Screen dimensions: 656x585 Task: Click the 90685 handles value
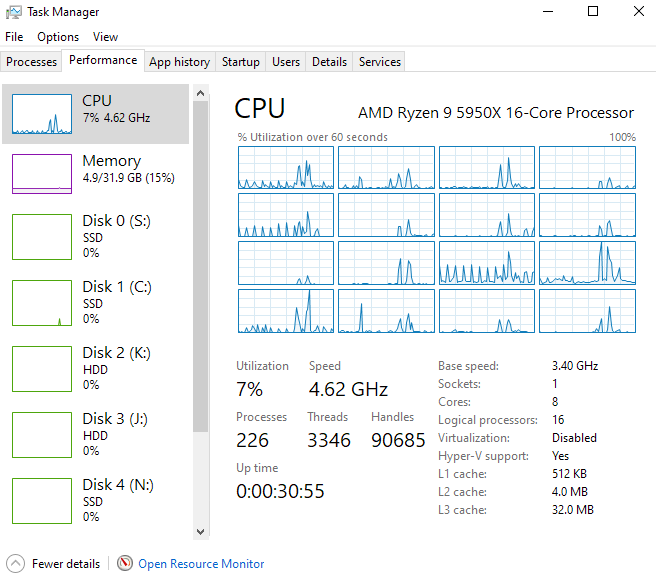click(x=398, y=440)
